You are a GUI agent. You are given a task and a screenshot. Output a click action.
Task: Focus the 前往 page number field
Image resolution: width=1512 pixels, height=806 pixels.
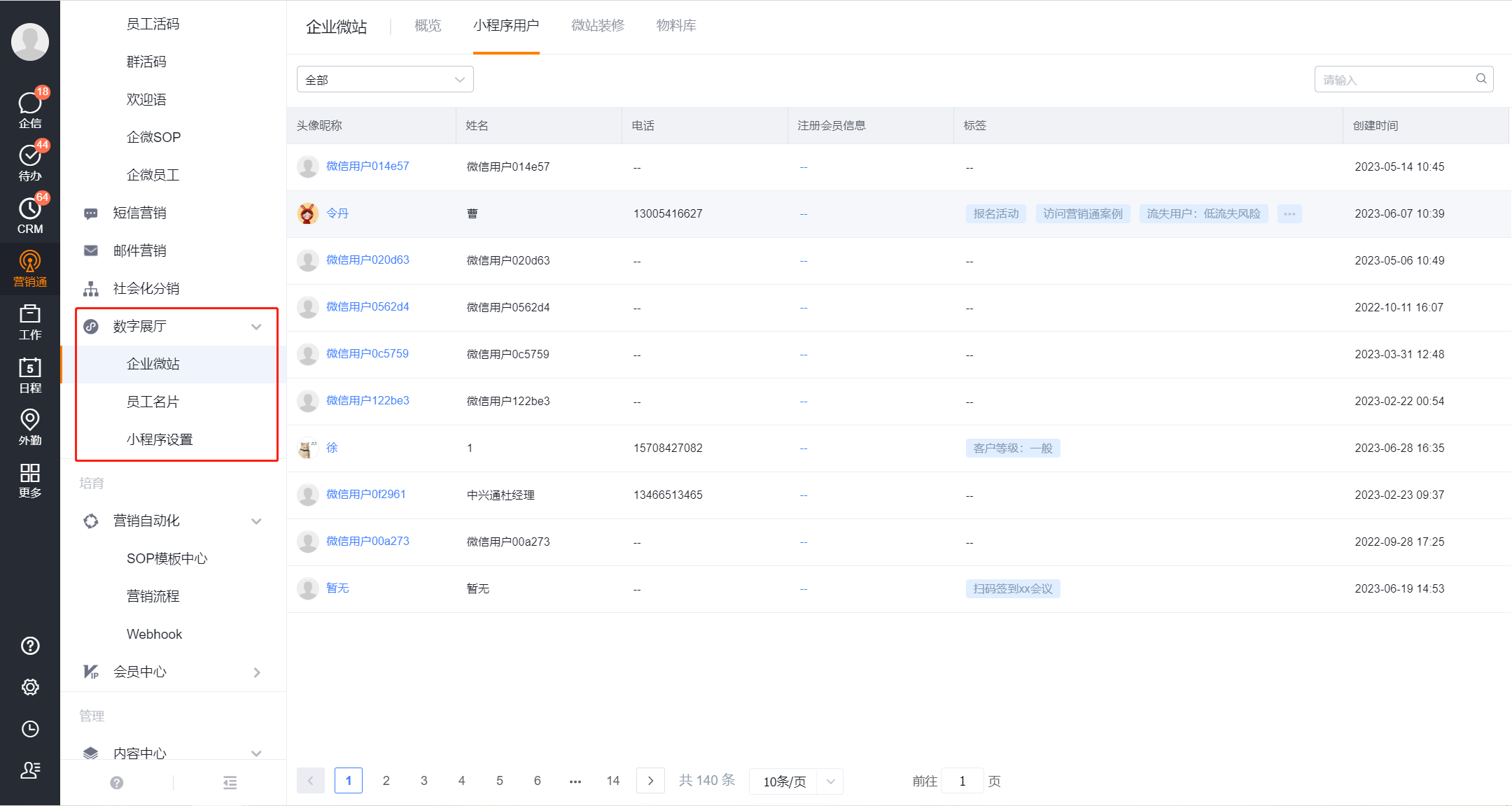[962, 781]
